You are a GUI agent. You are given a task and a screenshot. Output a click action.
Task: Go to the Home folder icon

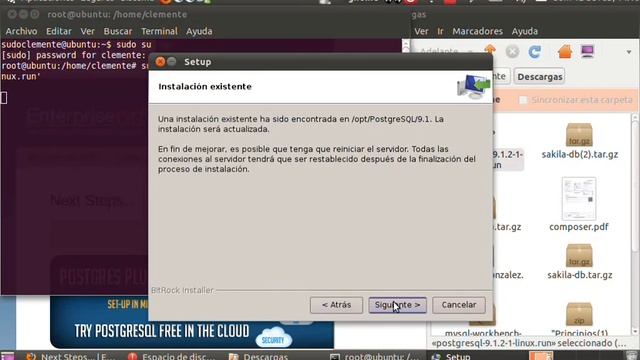click(565, 51)
